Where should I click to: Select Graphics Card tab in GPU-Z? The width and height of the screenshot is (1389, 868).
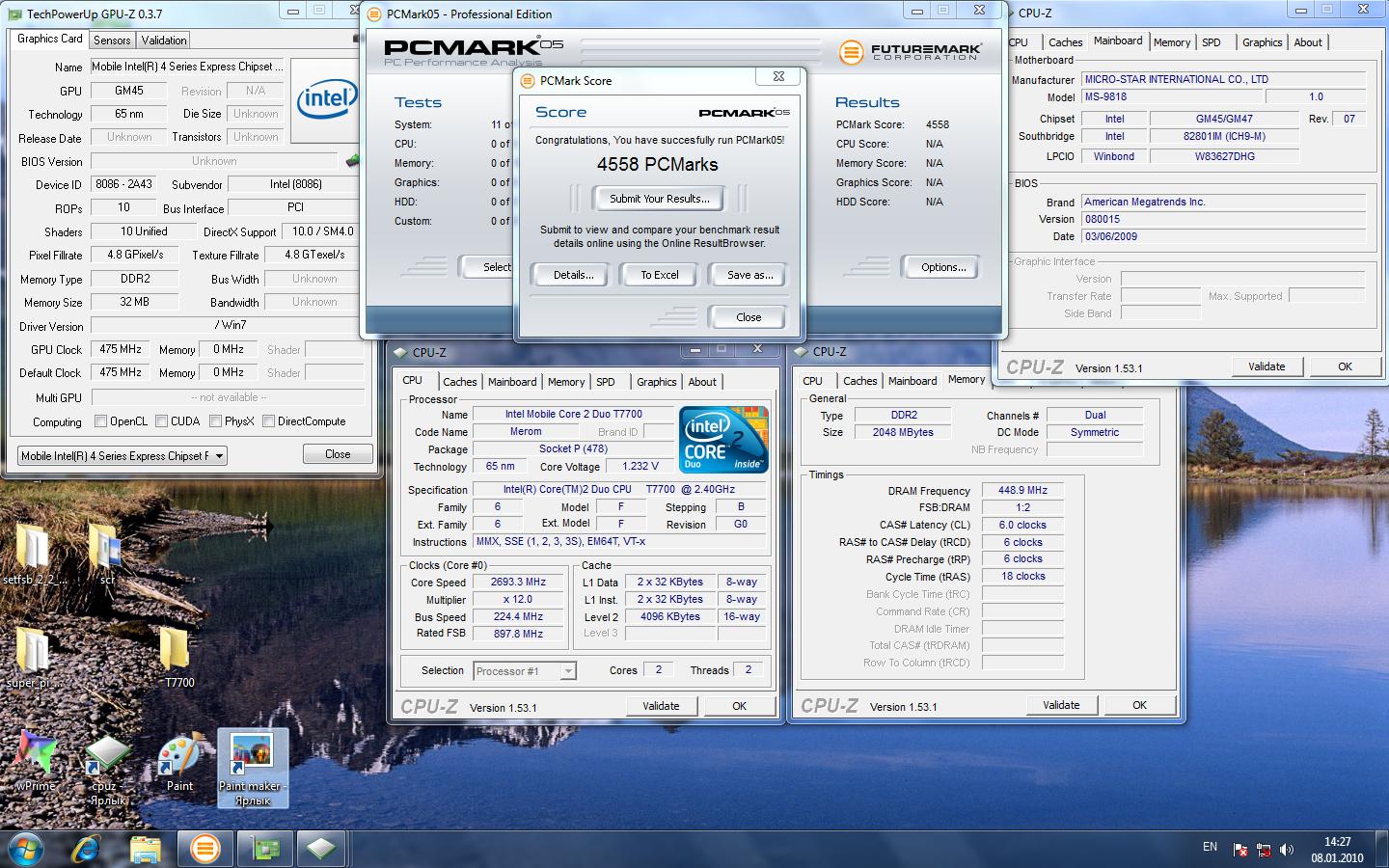[50, 39]
